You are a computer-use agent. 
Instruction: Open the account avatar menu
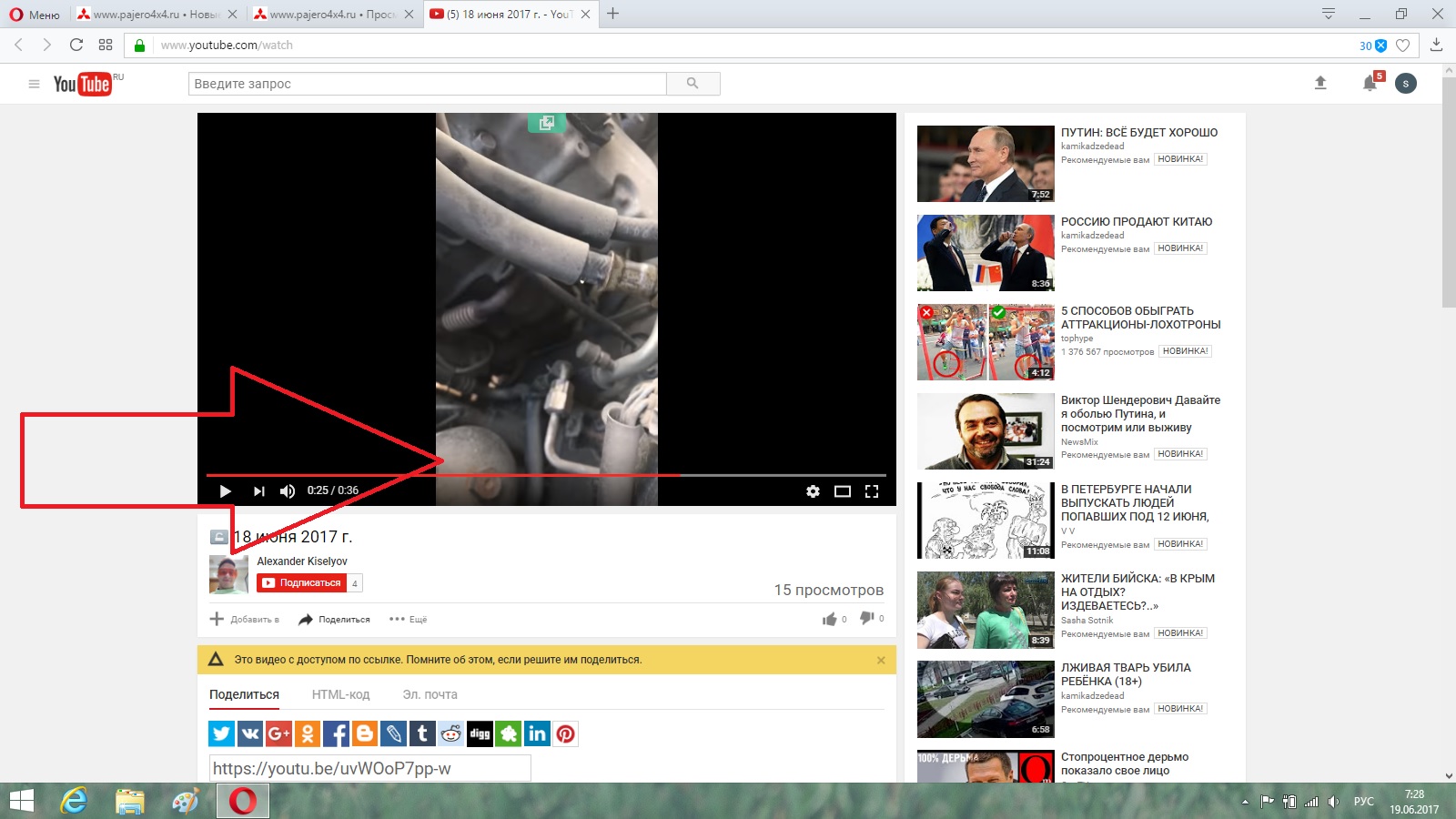(1406, 84)
